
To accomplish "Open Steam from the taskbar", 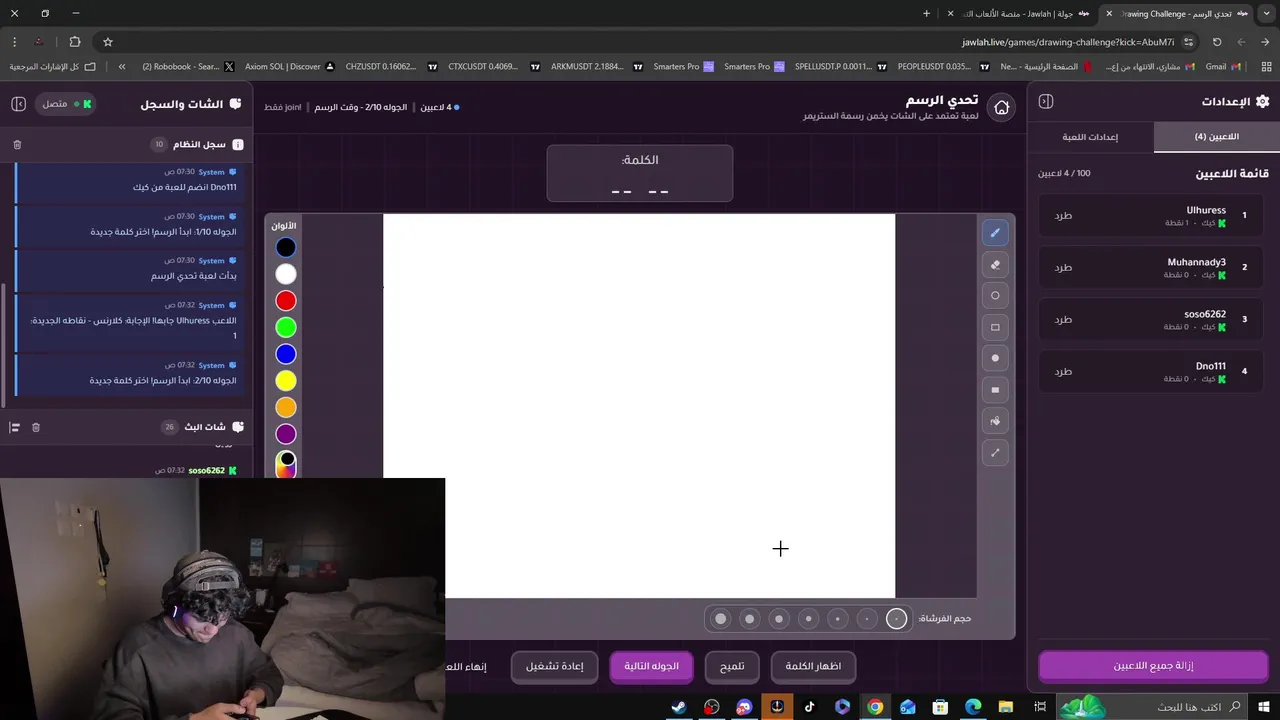I will coord(679,707).
